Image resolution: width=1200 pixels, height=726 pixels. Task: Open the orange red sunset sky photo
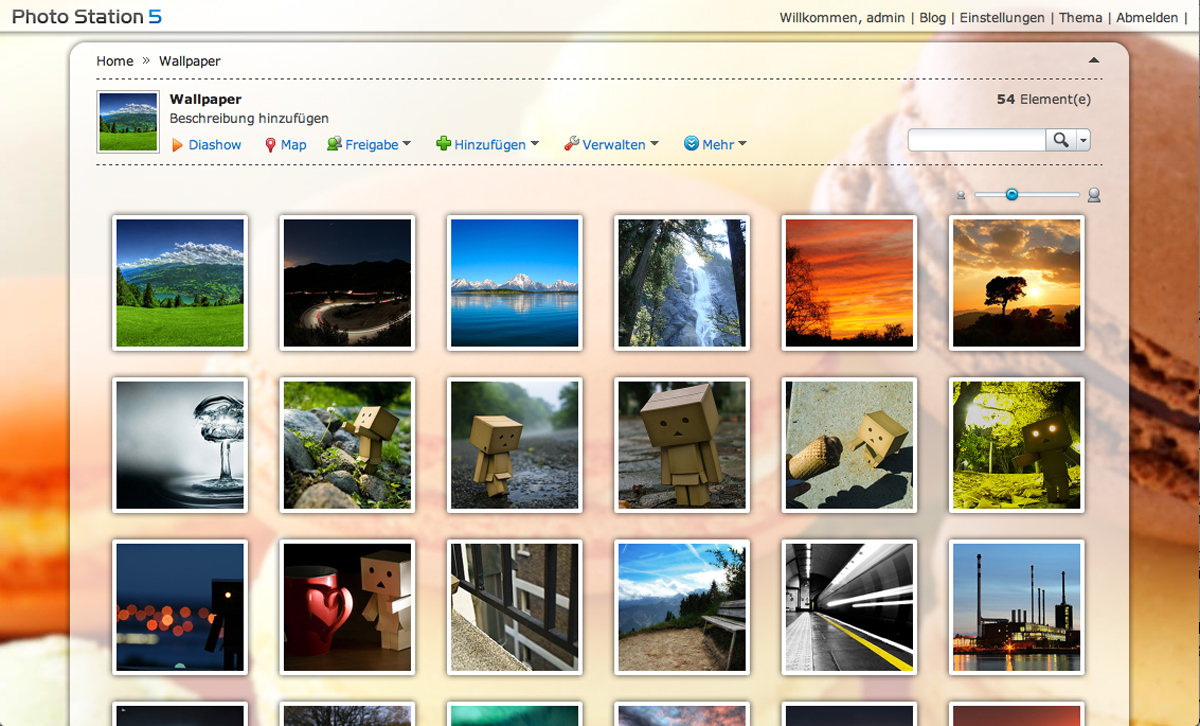[x=849, y=283]
